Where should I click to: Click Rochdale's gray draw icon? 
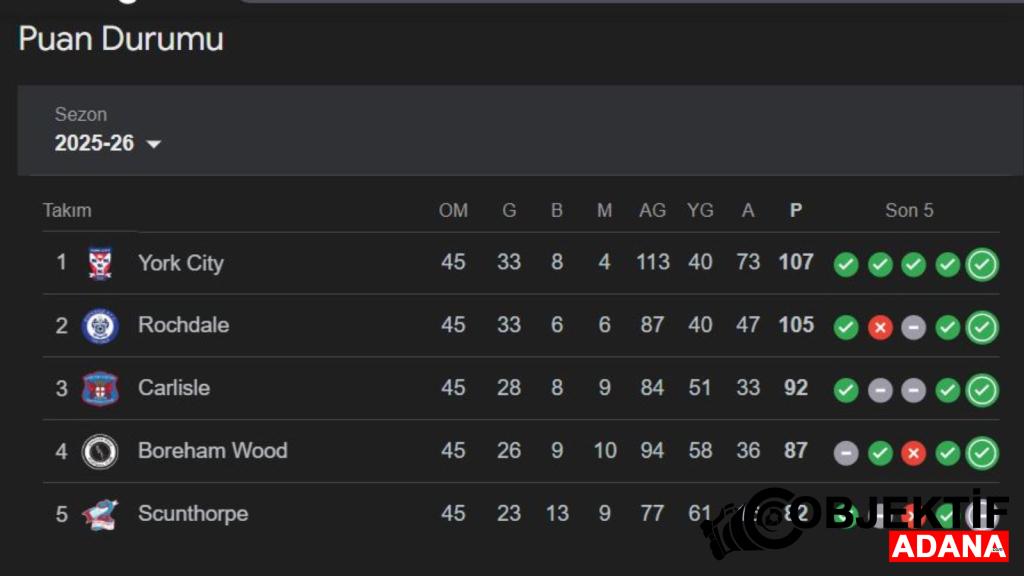point(913,327)
